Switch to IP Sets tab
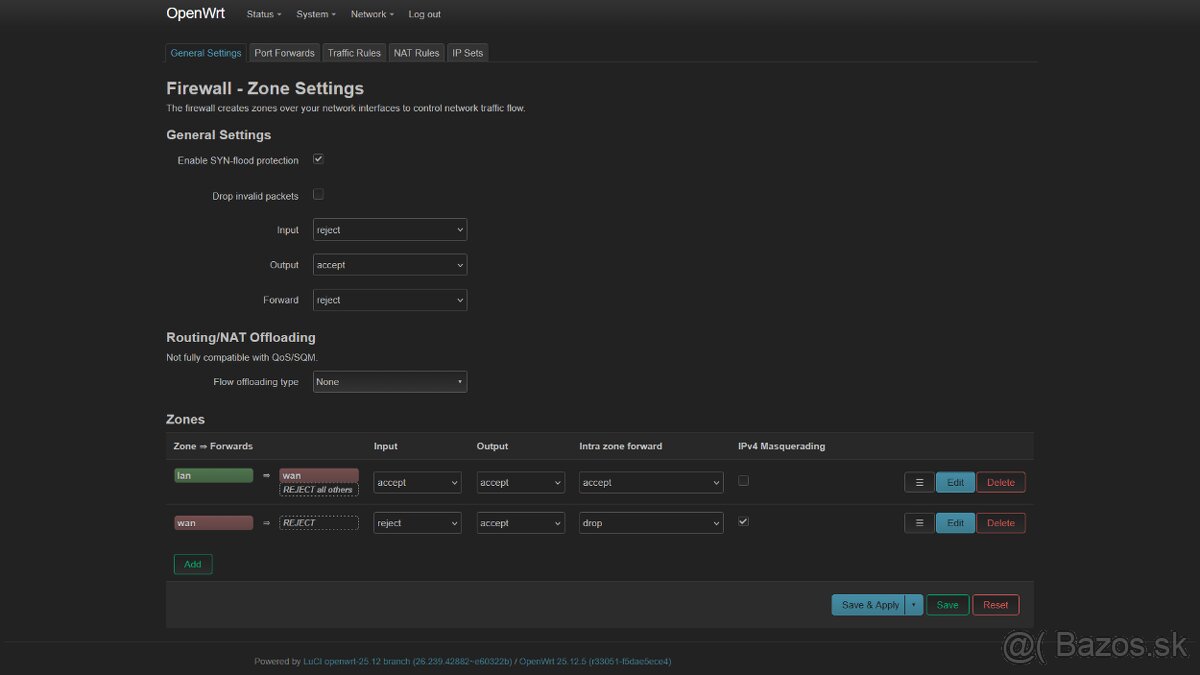The width and height of the screenshot is (1200, 675). coord(467,53)
